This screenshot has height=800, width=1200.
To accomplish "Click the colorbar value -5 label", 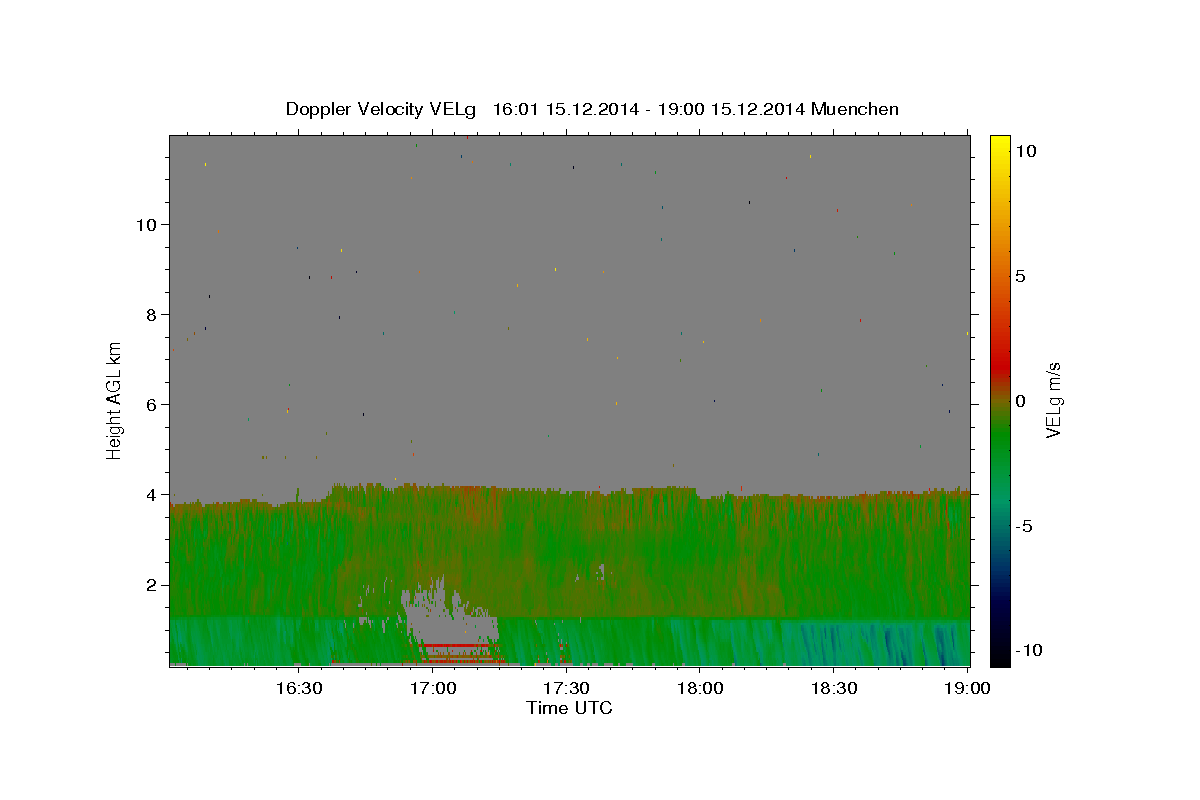I will 1023,526.
